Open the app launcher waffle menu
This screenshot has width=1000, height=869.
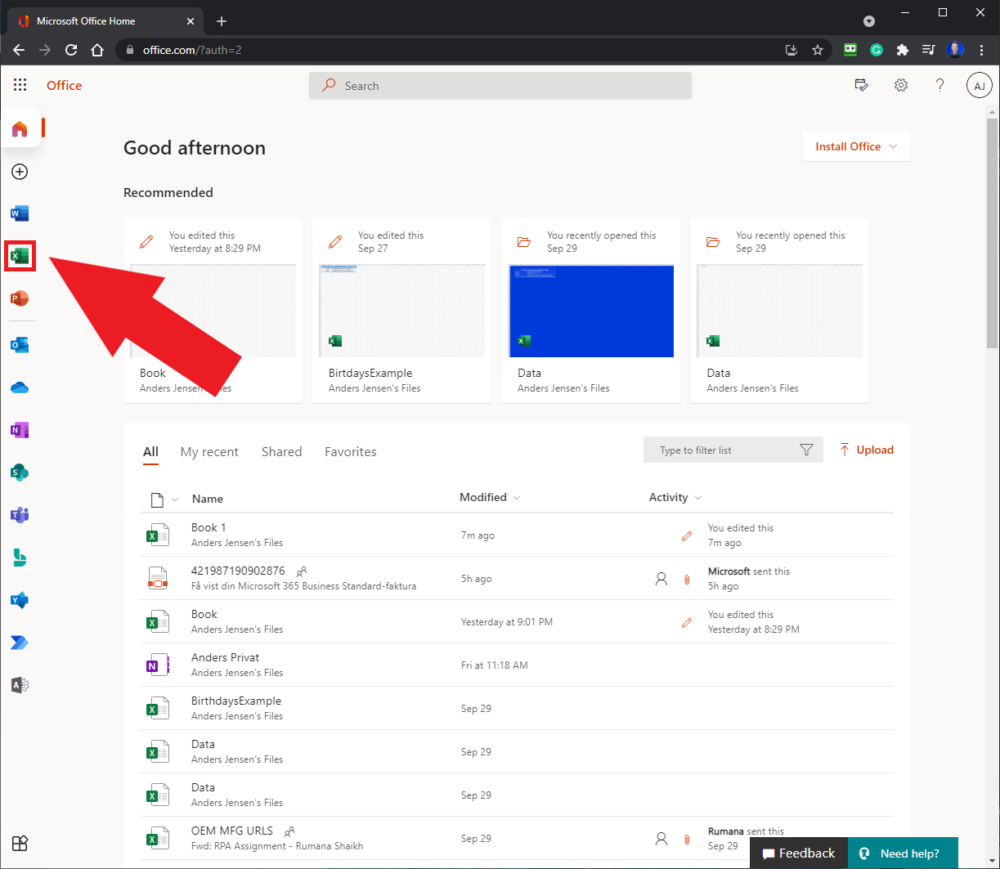coord(20,86)
